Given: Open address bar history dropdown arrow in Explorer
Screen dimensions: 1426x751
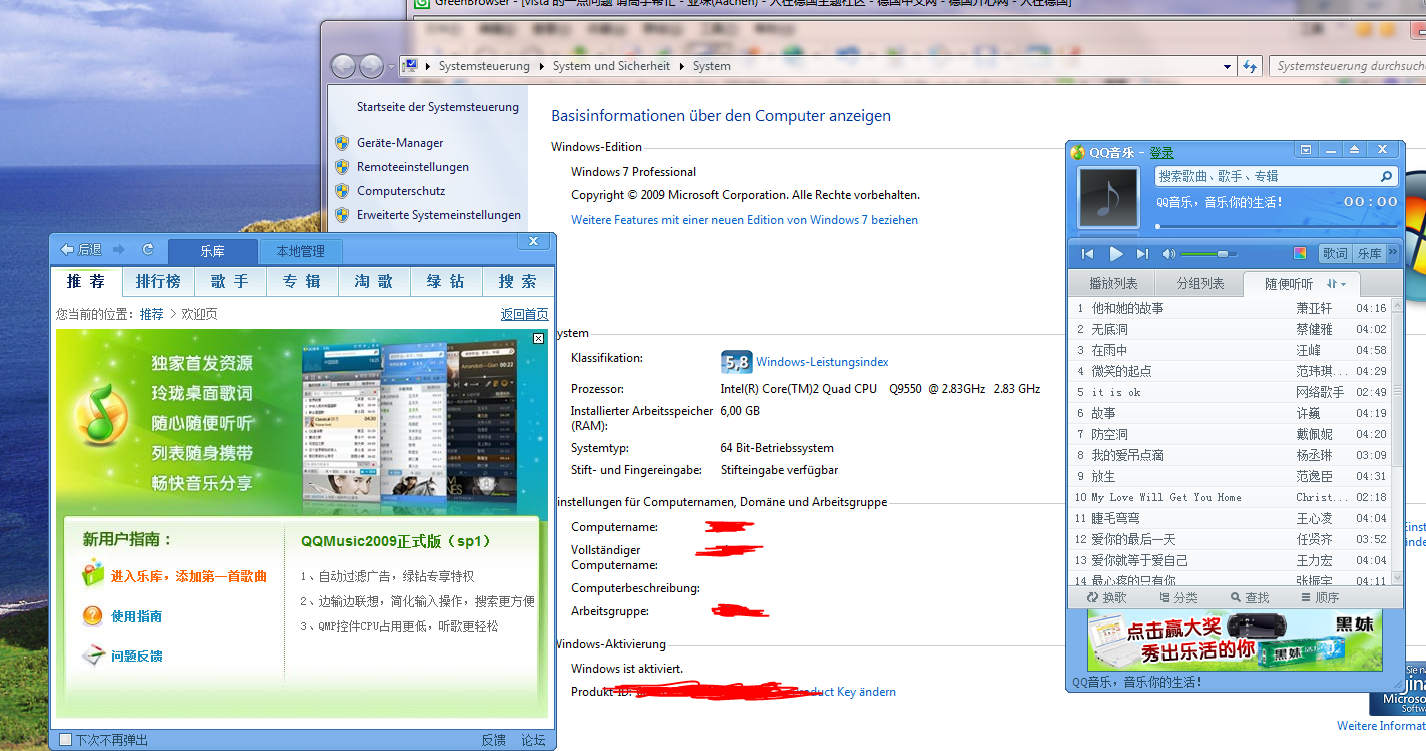Looking at the screenshot, I should click(x=1228, y=66).
